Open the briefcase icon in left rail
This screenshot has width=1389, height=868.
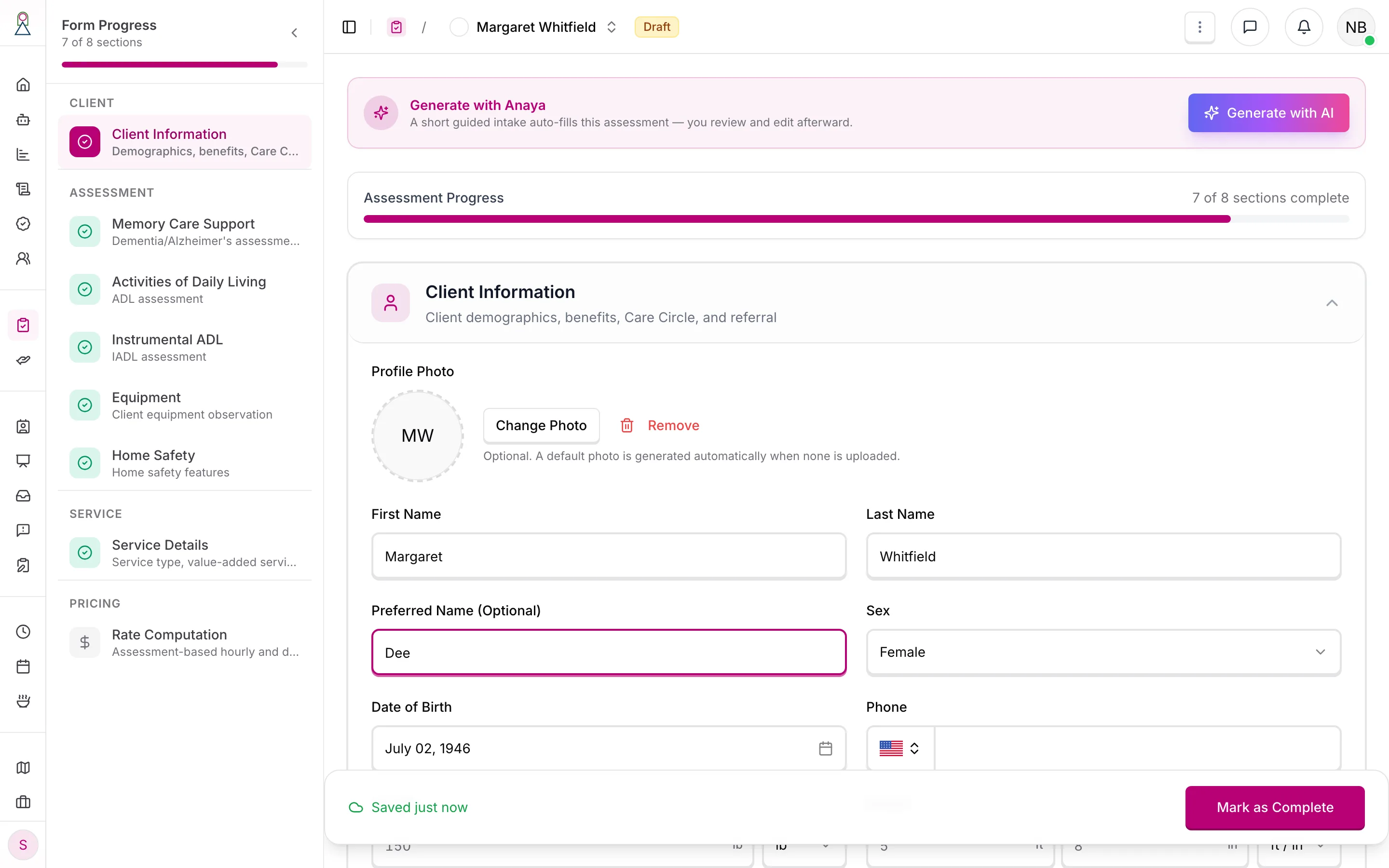23,802
